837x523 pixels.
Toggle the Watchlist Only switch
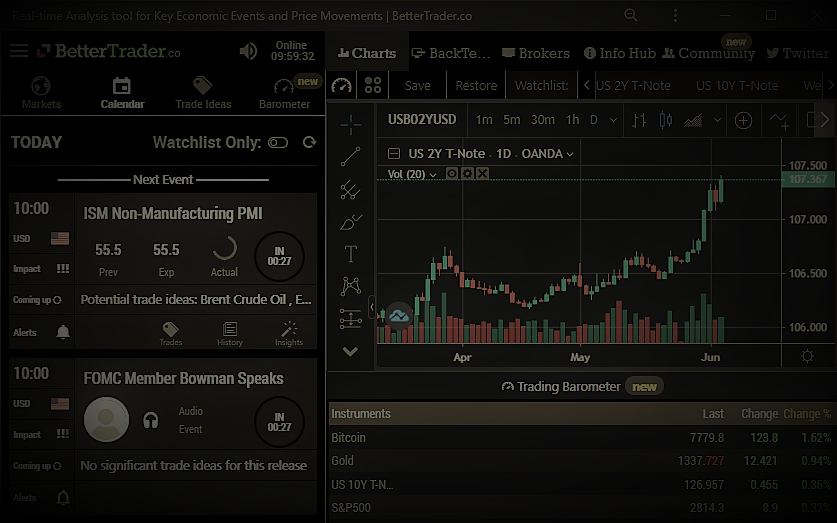(278, 142)
